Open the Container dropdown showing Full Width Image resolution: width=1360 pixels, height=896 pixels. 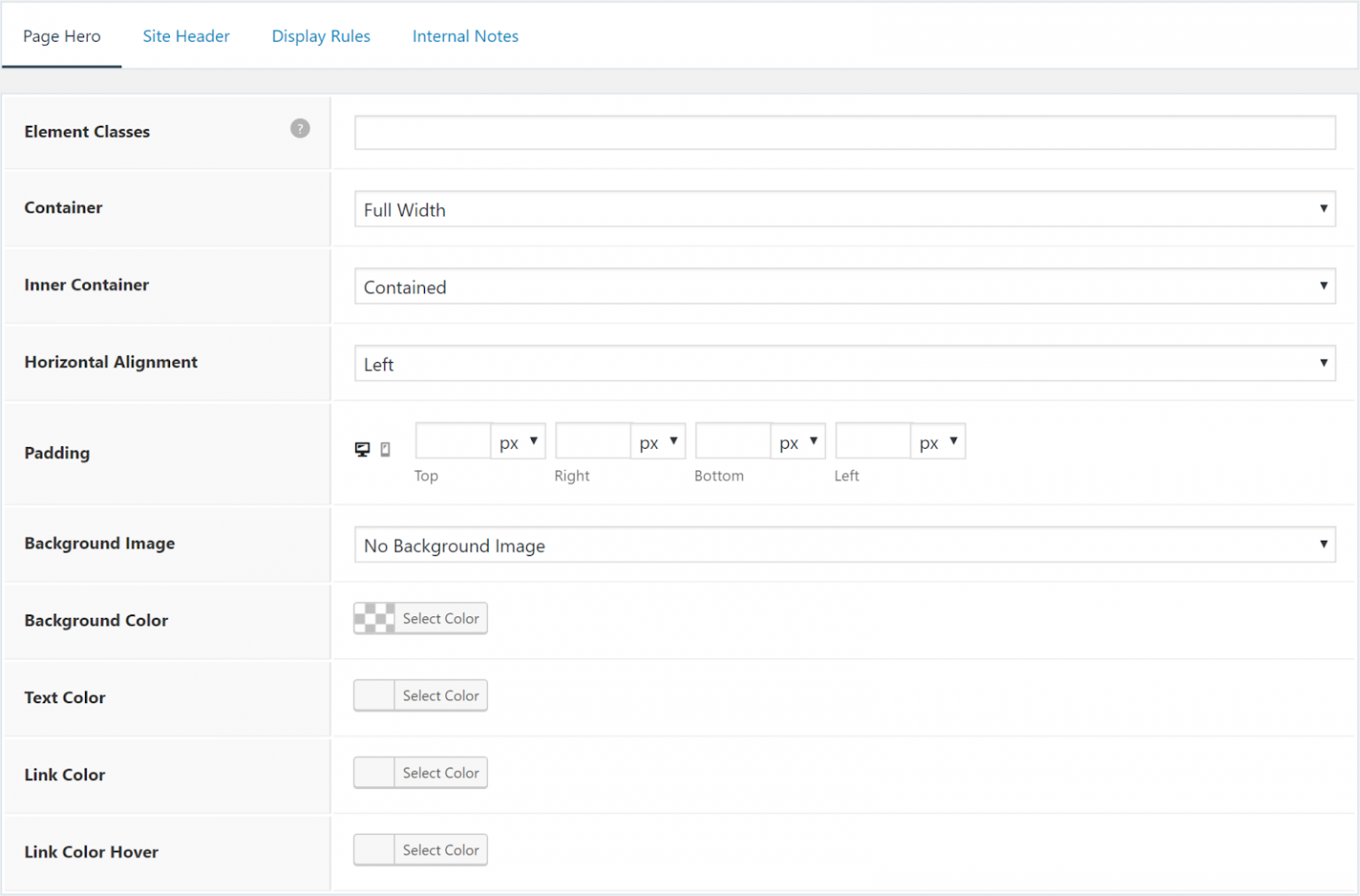click(x=844, y=210)
